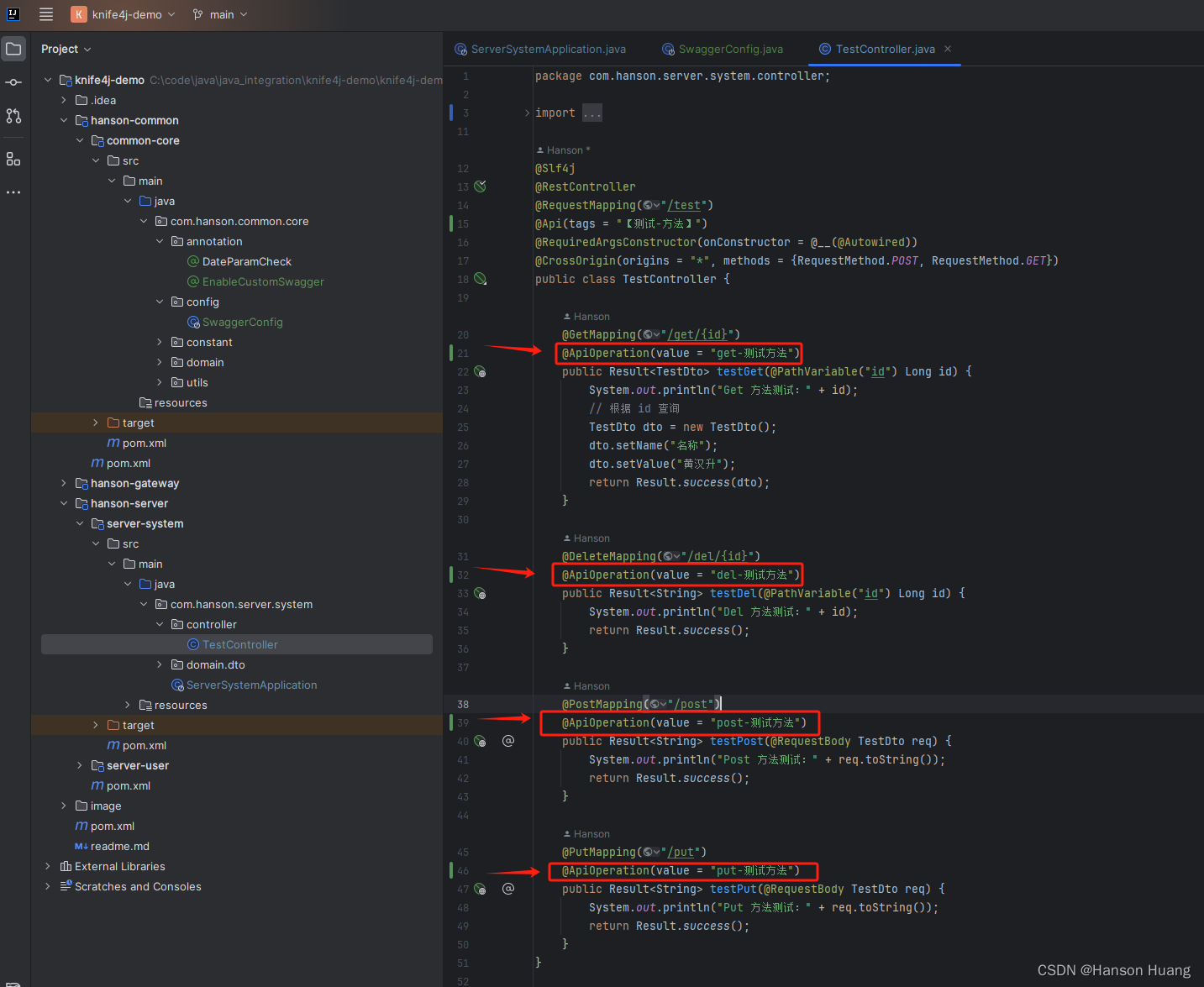Open ServerSystemApplication in project tree
This screenshot has width=1204, height=987.
pyautogui.click(x=244, y=685)
